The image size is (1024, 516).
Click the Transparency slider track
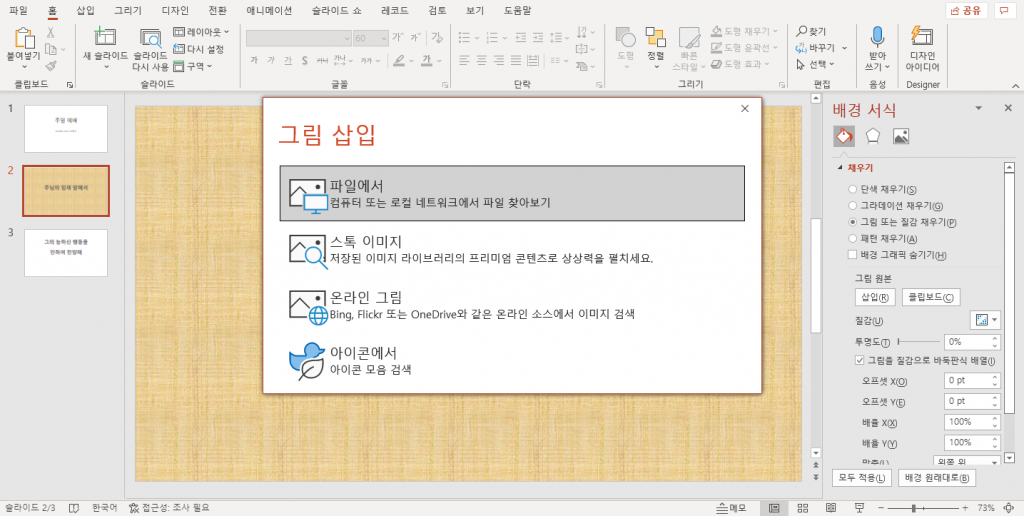pyautogui.click(x=918, y=342)
